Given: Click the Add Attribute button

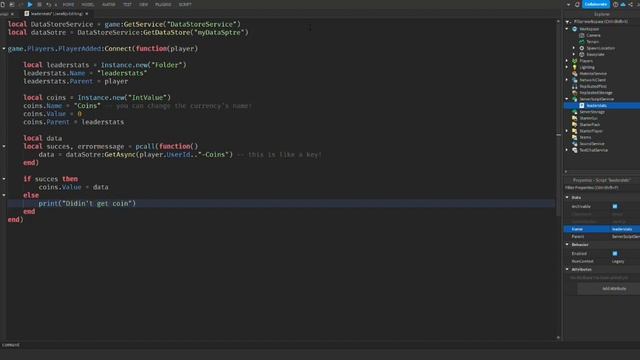Looking at the screenshot, I should [614, 289].
